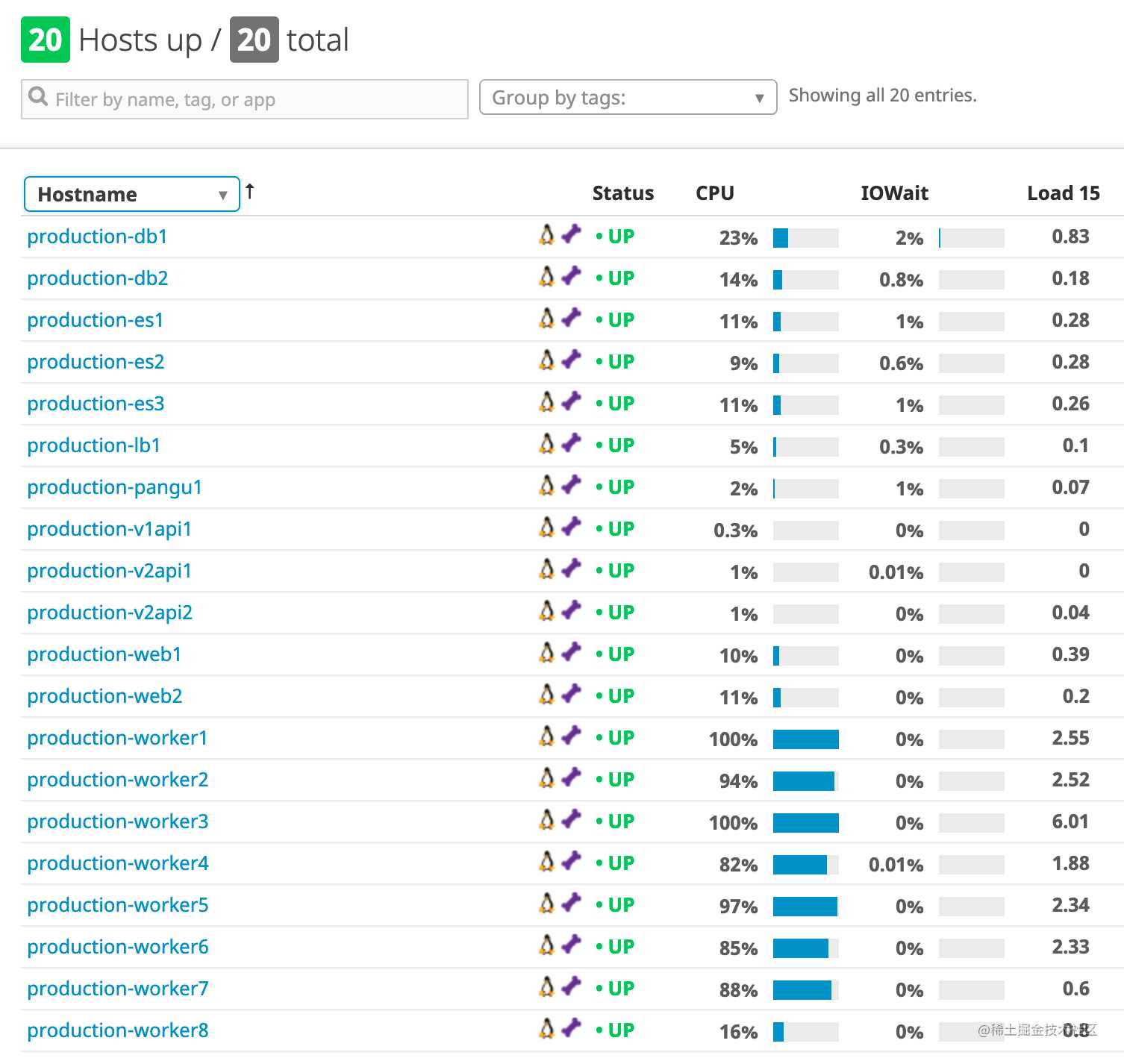The image size is (1124, 1064).
Task: Open host production-worker3
Action: pyautogui.click(x=118, y=822)
